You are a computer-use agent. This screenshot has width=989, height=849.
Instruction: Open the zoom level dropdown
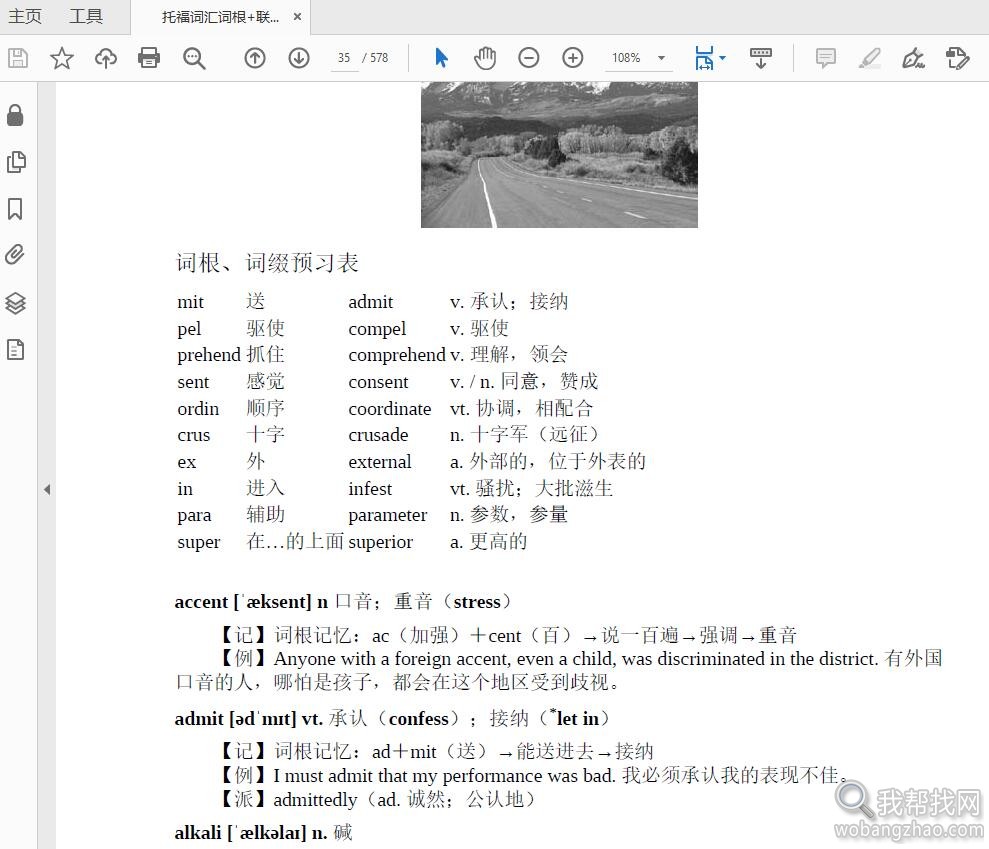tap(662, 58)
